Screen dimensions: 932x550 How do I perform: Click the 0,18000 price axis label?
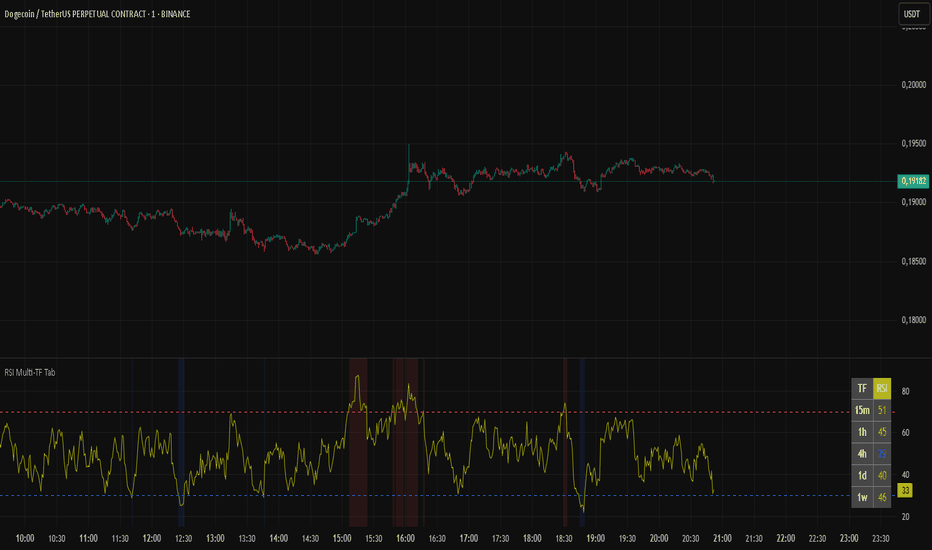click(914, 320)
